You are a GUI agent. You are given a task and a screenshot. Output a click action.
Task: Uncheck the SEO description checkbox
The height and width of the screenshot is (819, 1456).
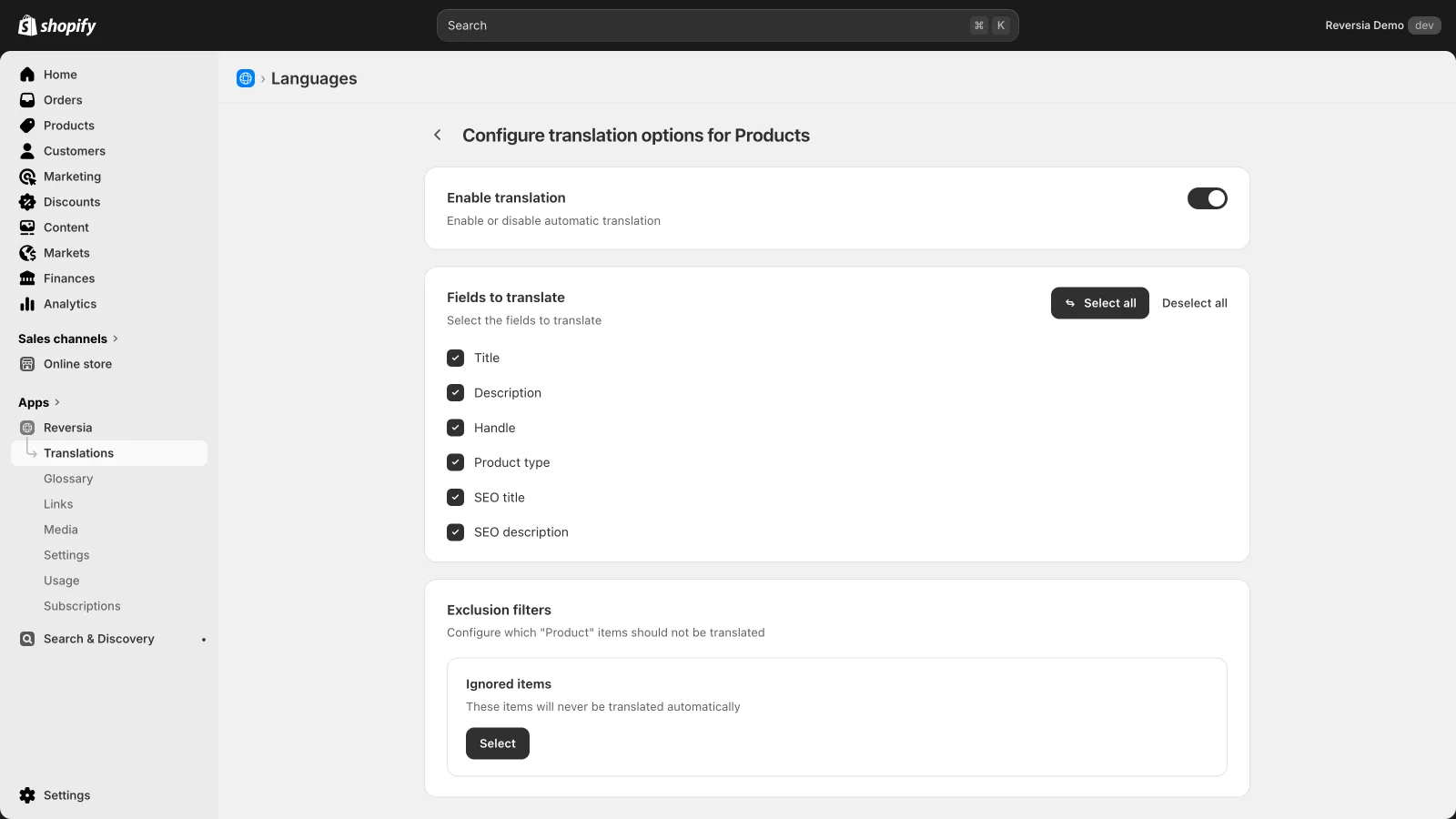tap(456, 532)
